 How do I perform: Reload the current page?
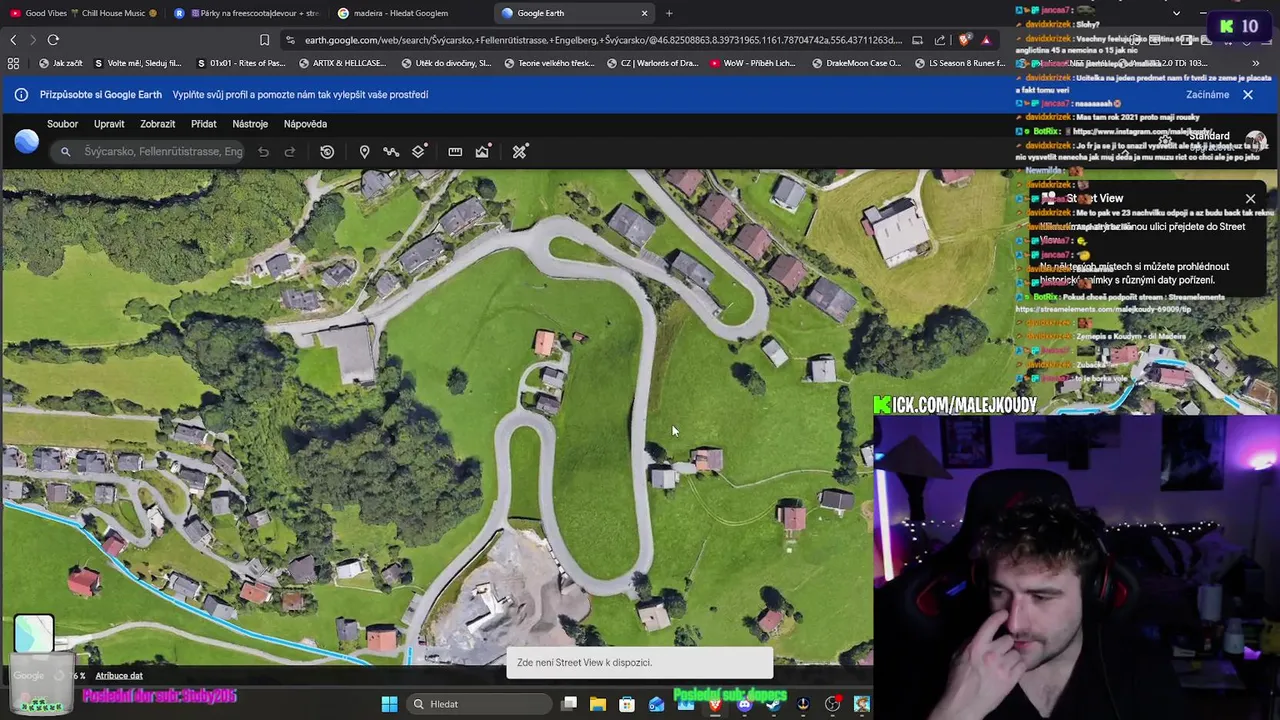pyautogui.click(x=53, y=40)
